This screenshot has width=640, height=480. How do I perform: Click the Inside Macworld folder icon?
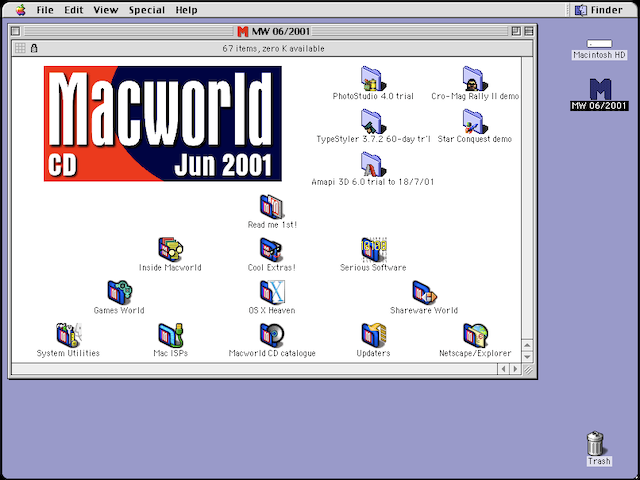(x=170, y=250)
